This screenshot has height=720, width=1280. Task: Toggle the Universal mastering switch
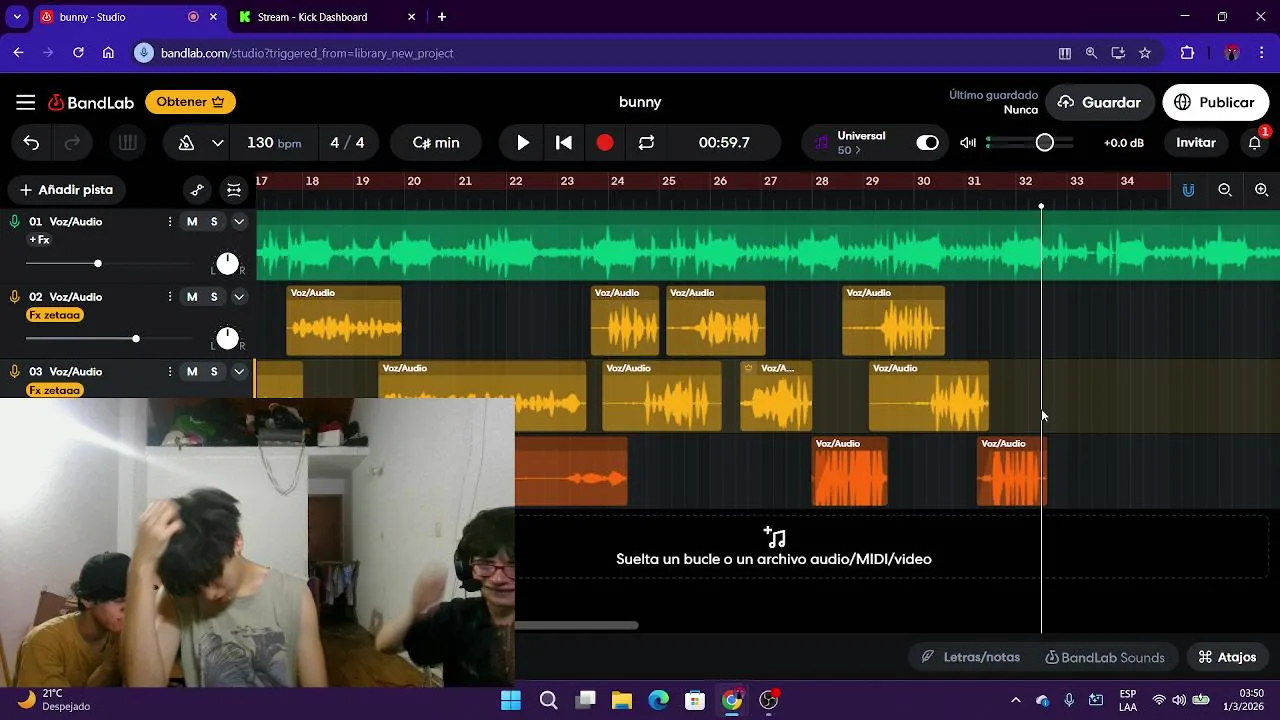point(928,143)
